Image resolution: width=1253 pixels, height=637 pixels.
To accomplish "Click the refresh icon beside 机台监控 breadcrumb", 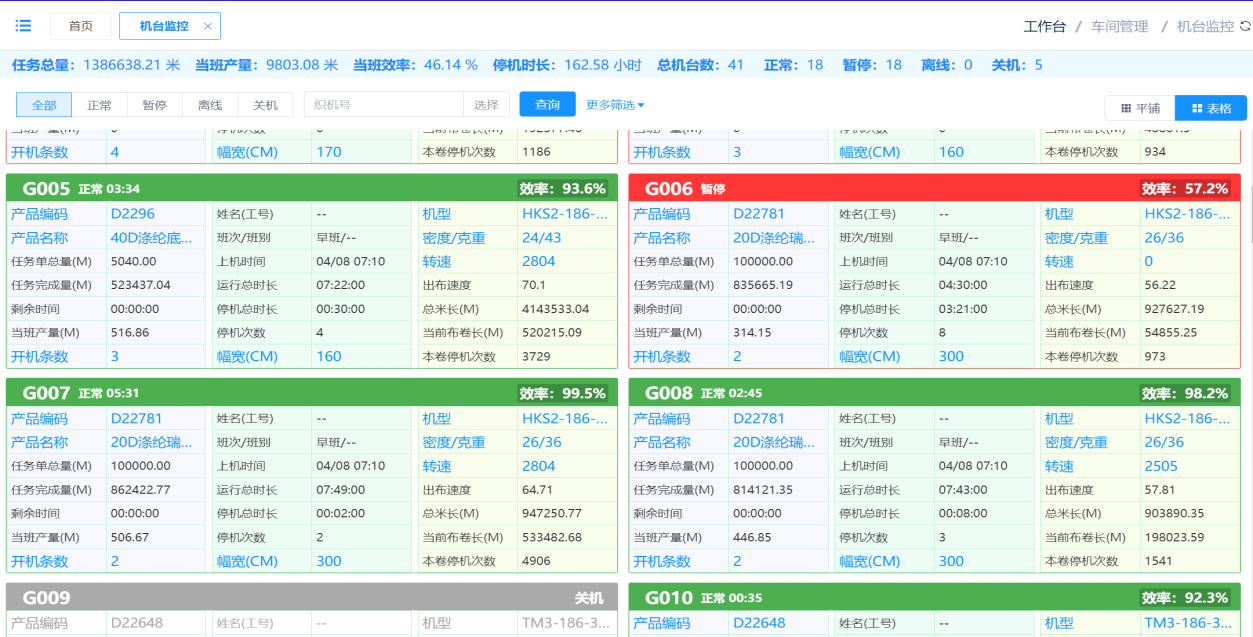I will pos(1244,27).
